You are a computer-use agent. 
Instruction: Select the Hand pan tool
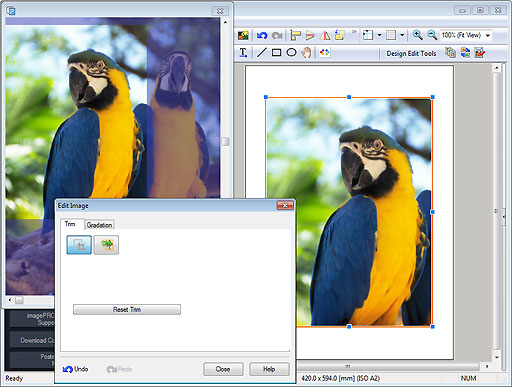tap(306, 53)
